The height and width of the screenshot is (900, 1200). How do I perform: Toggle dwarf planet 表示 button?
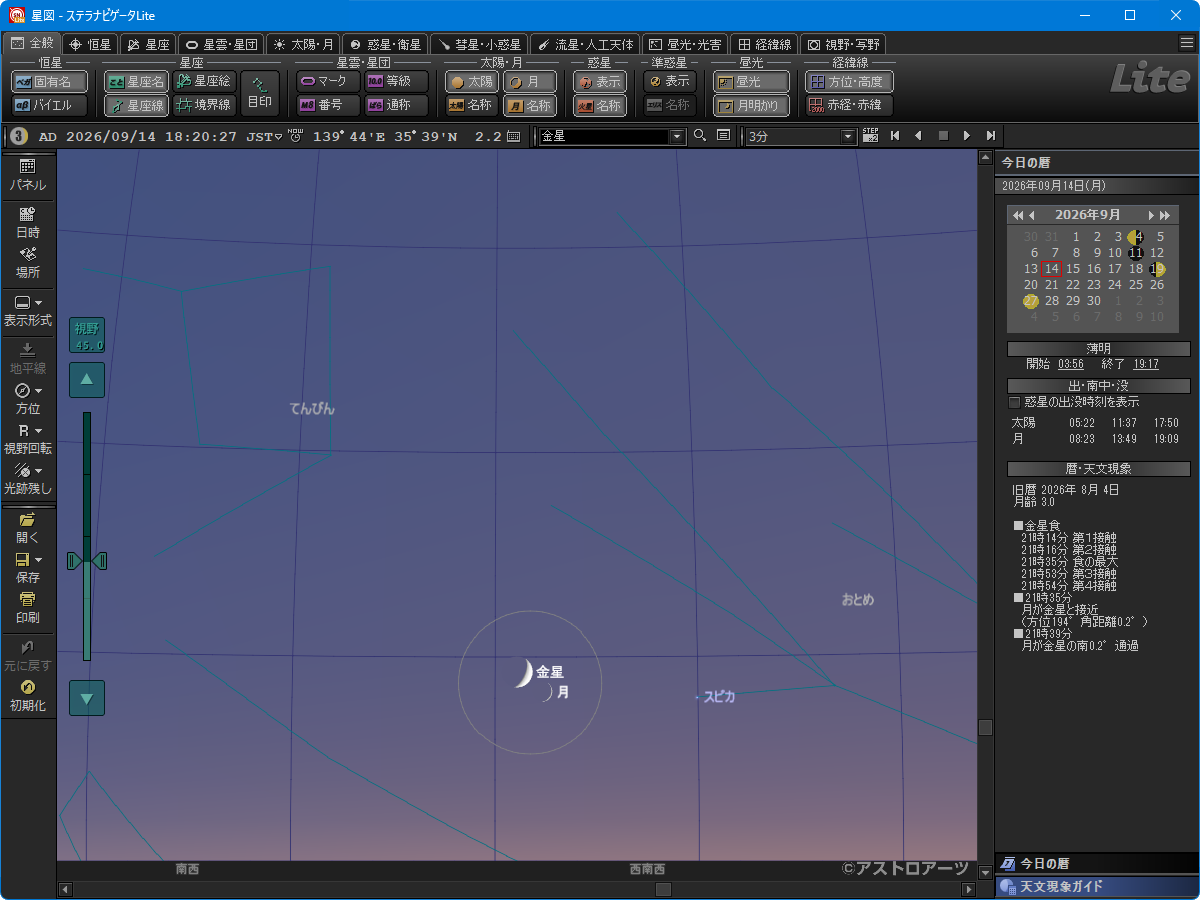(x=670, y=82)
